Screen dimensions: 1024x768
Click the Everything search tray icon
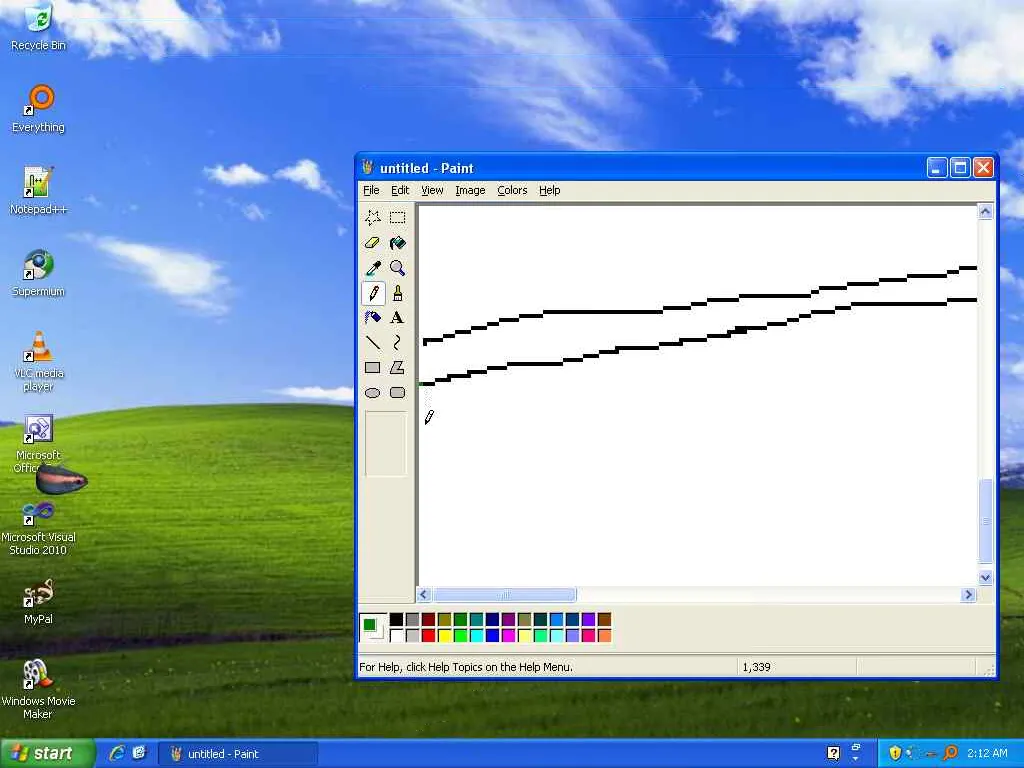click(x=951, y=753)
